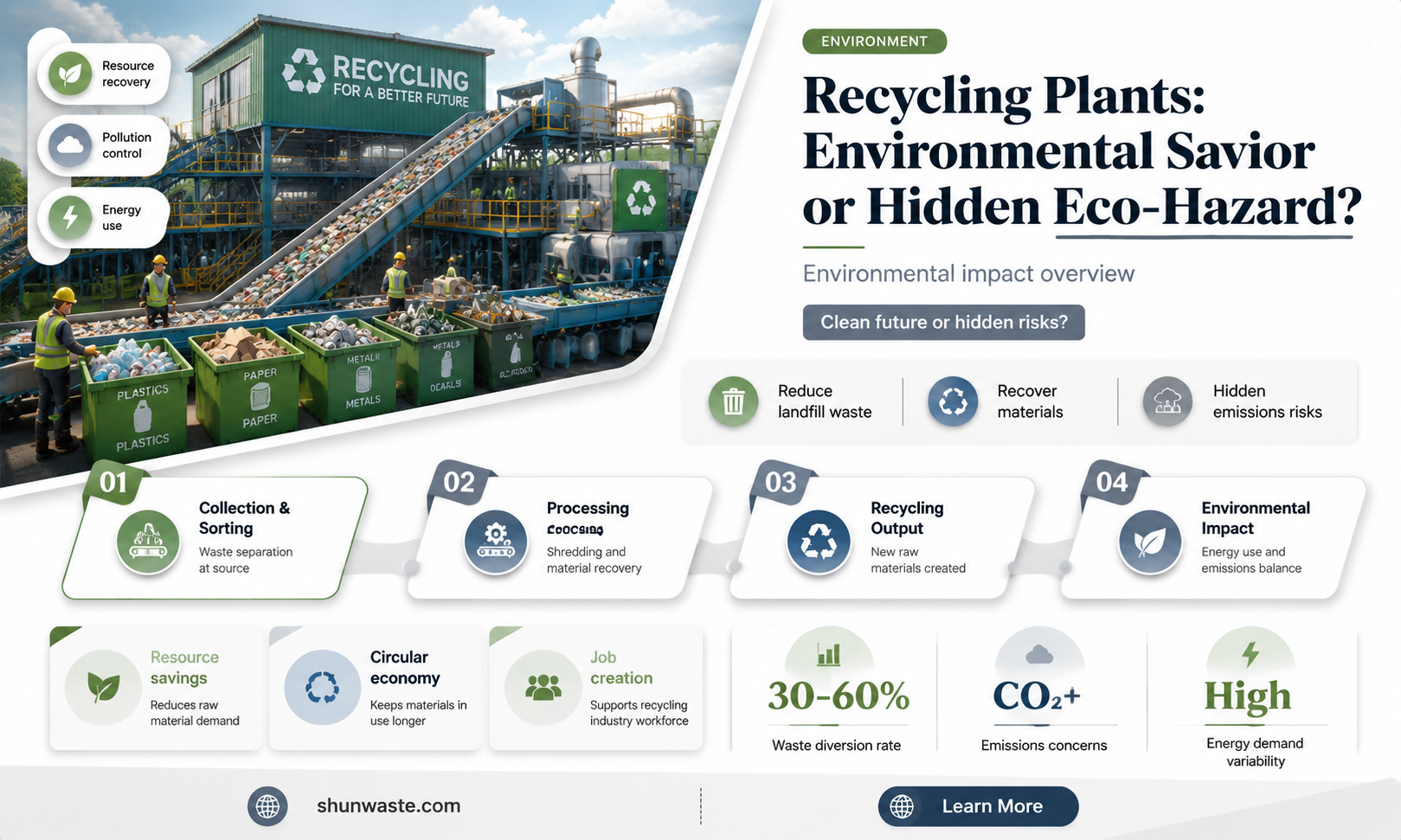
Task: Click the Resource savings leaf icon
Action: tap(103, 688)
